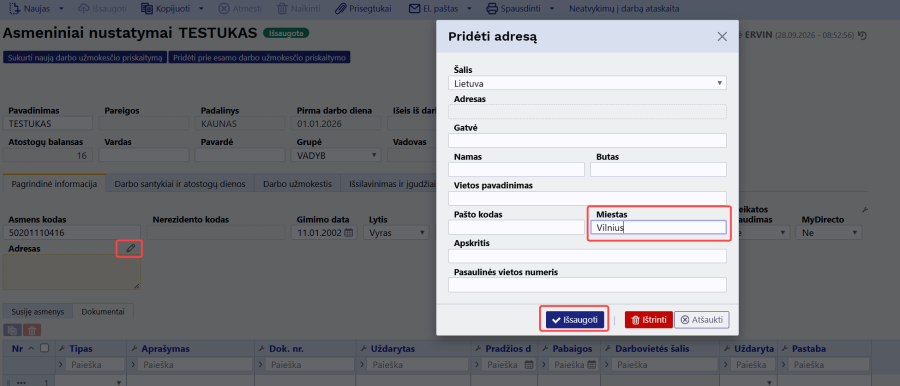Focus the Vietos pavadinimas input field
Image resolution: width=900 pixels, height=386 pixels.
(x=587, y=198)
